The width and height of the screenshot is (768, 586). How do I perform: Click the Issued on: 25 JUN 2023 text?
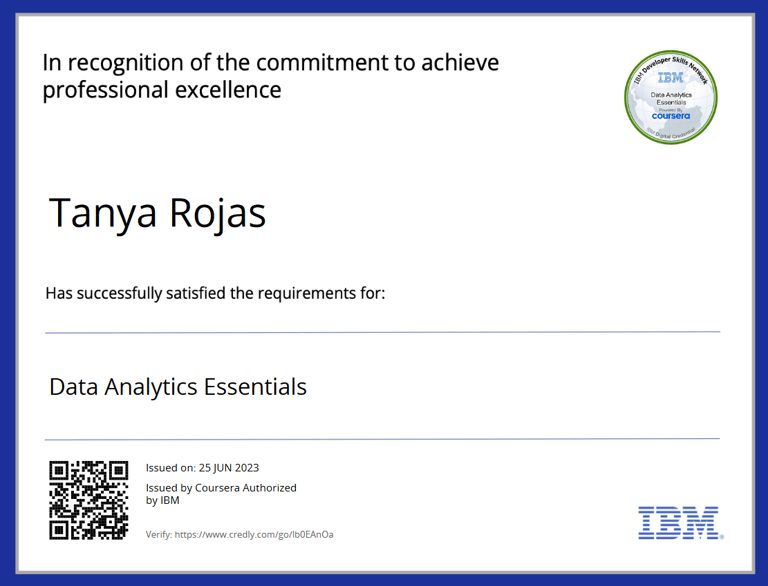(x=202, y=468)
